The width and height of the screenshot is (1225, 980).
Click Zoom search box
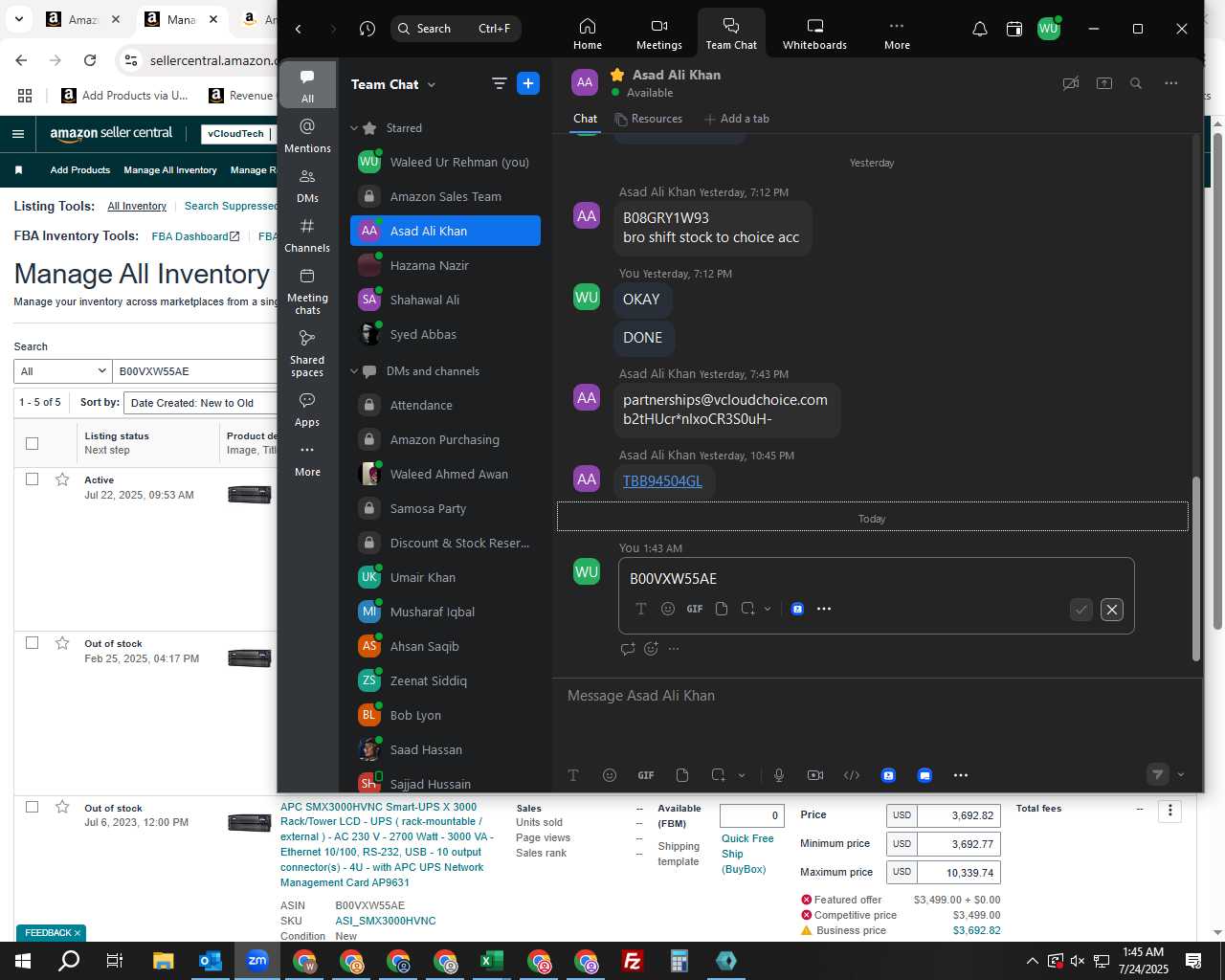pos(456,29)
